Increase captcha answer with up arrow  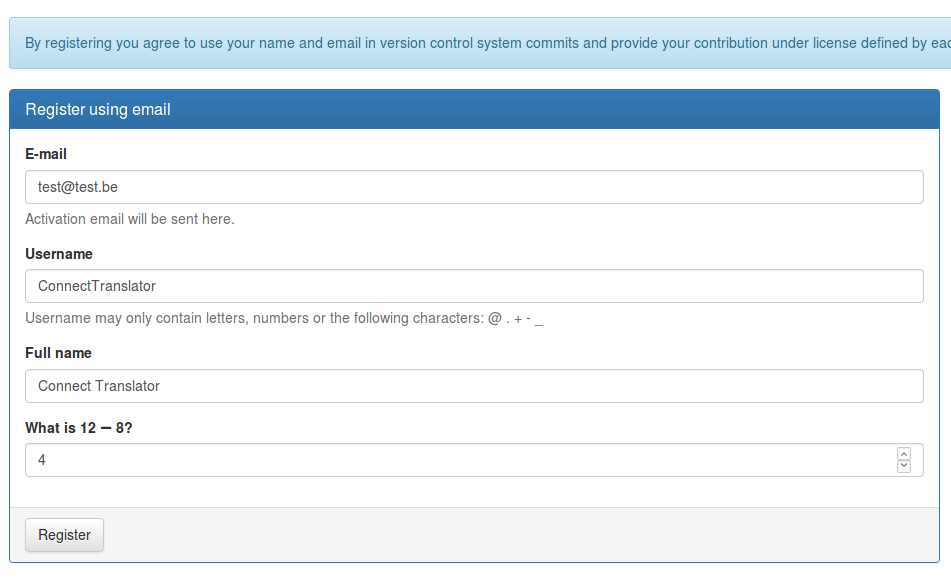[x=904, y=454]
